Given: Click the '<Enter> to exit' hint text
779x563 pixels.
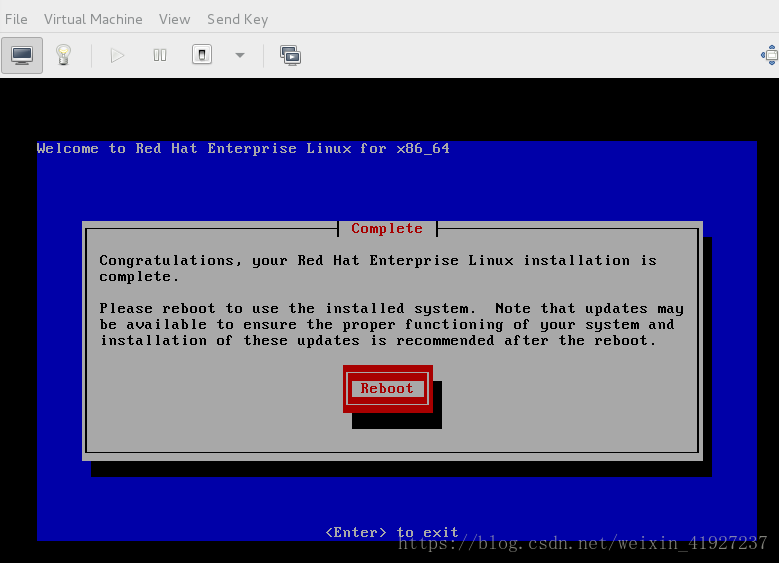Looking at the screenshot, I should coord(391,532).
